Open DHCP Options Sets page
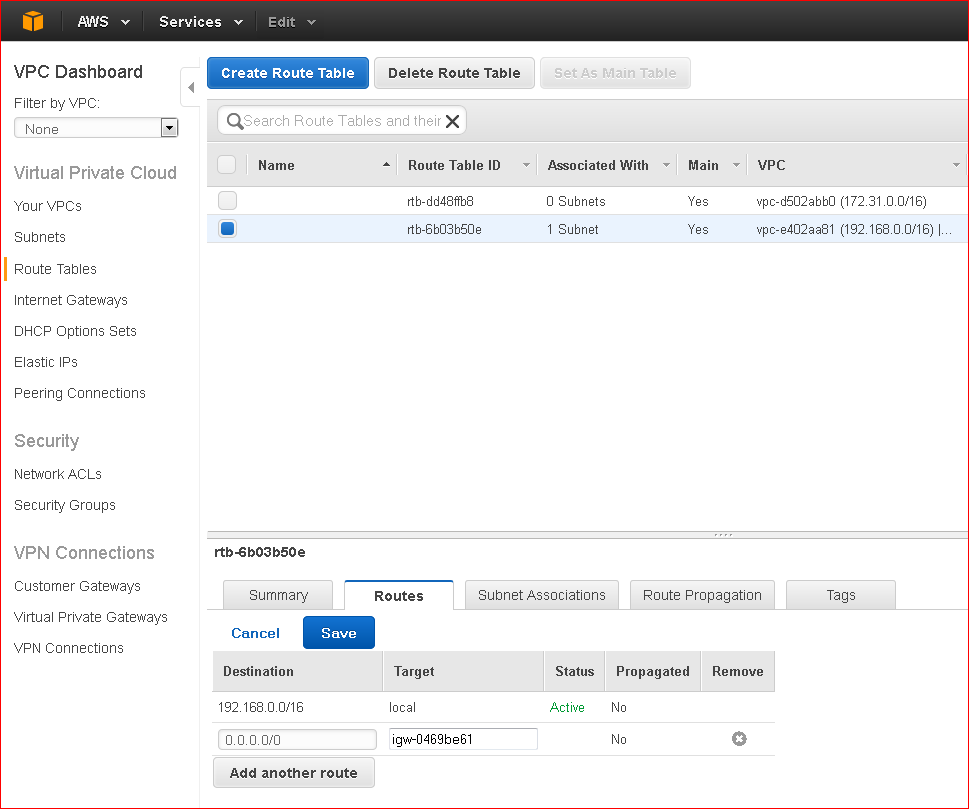The height and width of the screenshot is (809, 969). pyautogui.click(x=75, y=331)
